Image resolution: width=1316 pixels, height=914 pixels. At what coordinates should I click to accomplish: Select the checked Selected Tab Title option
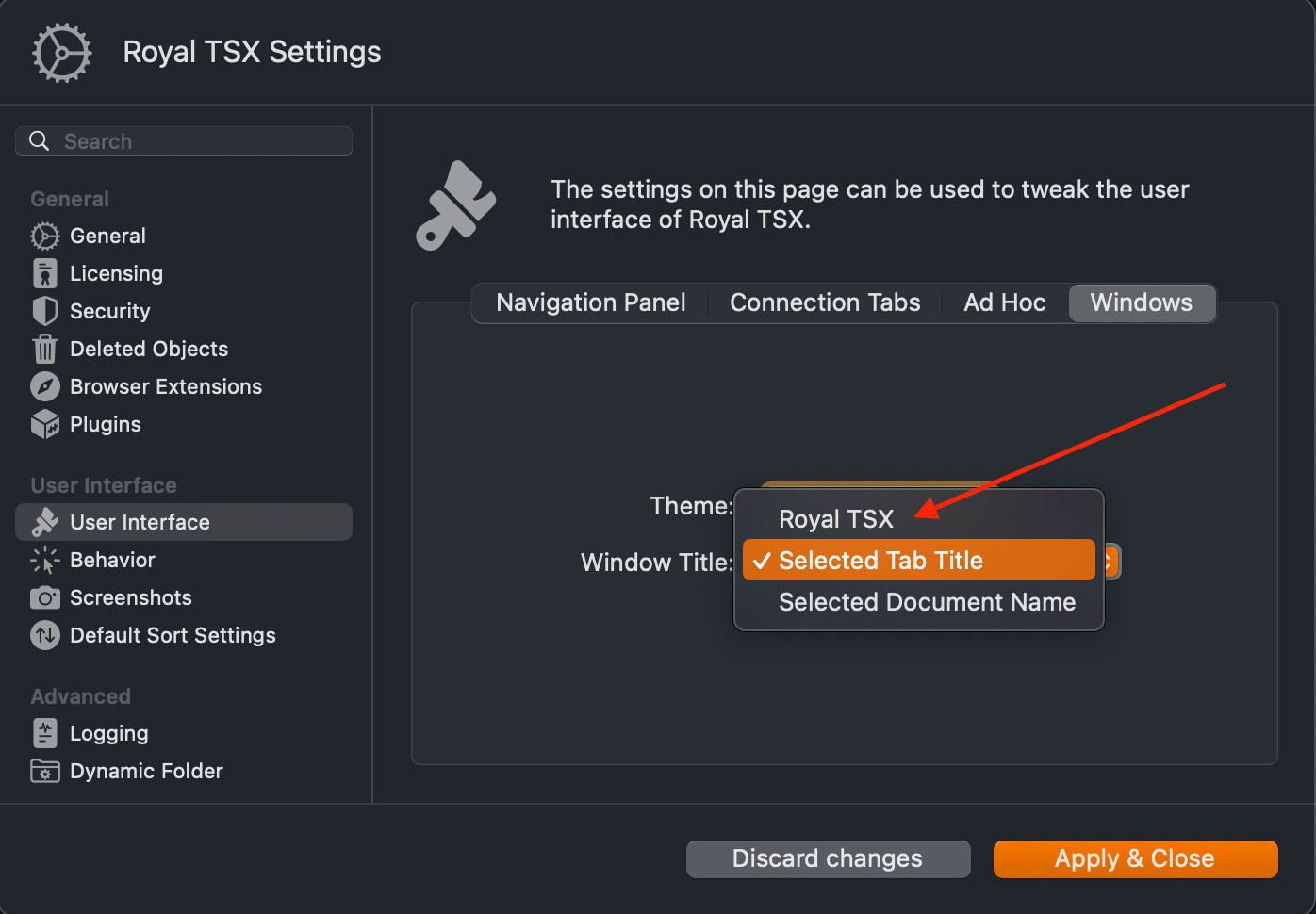tap(880, 561)
